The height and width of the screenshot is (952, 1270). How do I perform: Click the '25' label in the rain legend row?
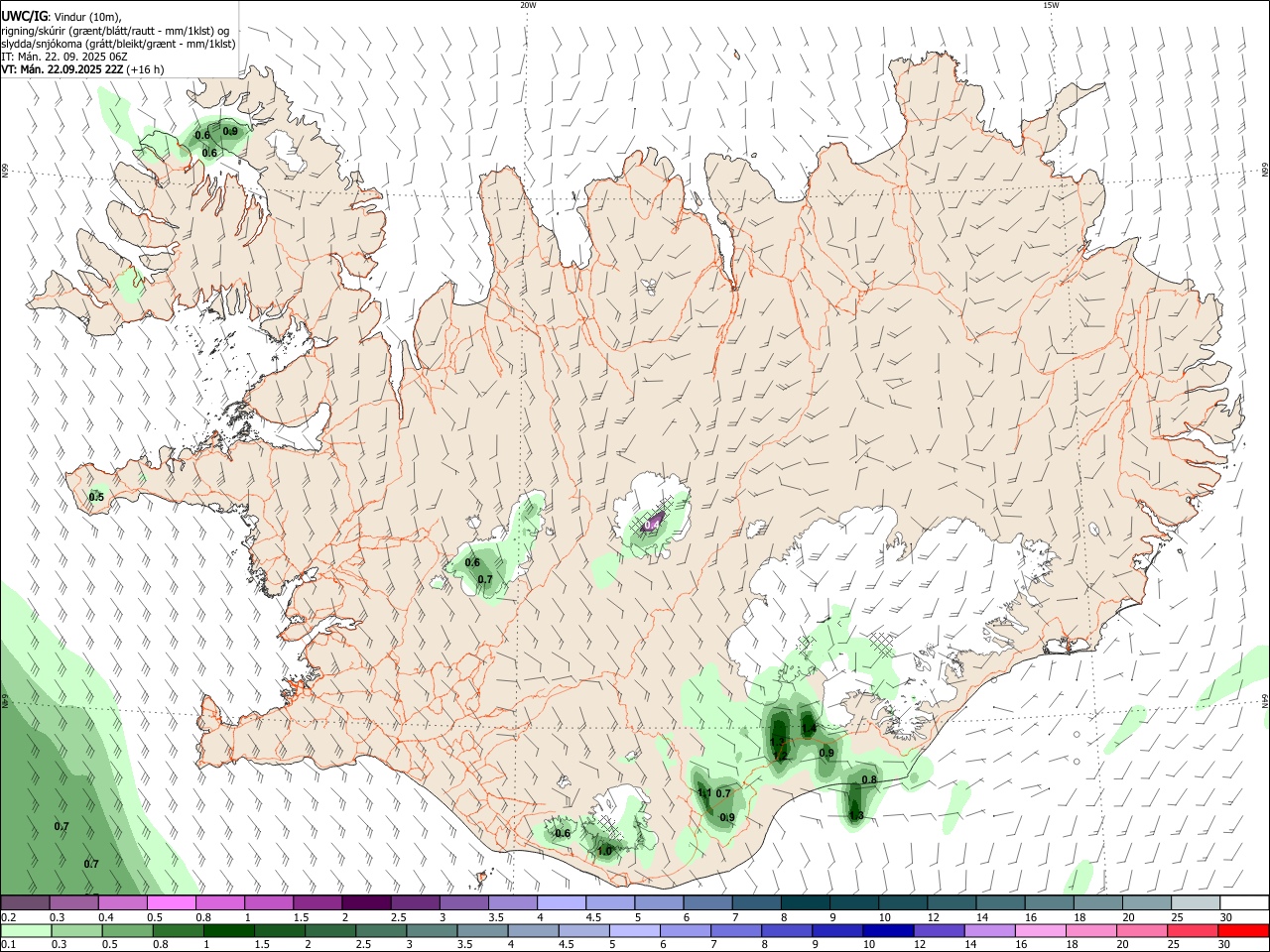[1174, 945]
